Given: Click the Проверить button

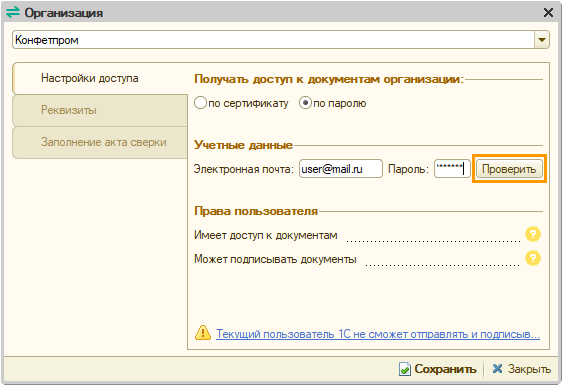Looking at the screenshot, I should [509, 169].
